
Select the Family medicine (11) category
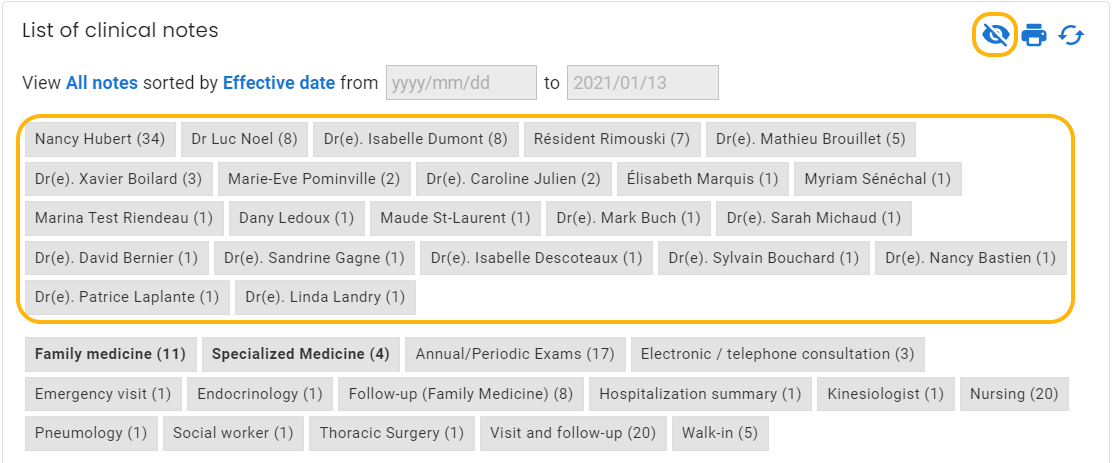(110, 354)
